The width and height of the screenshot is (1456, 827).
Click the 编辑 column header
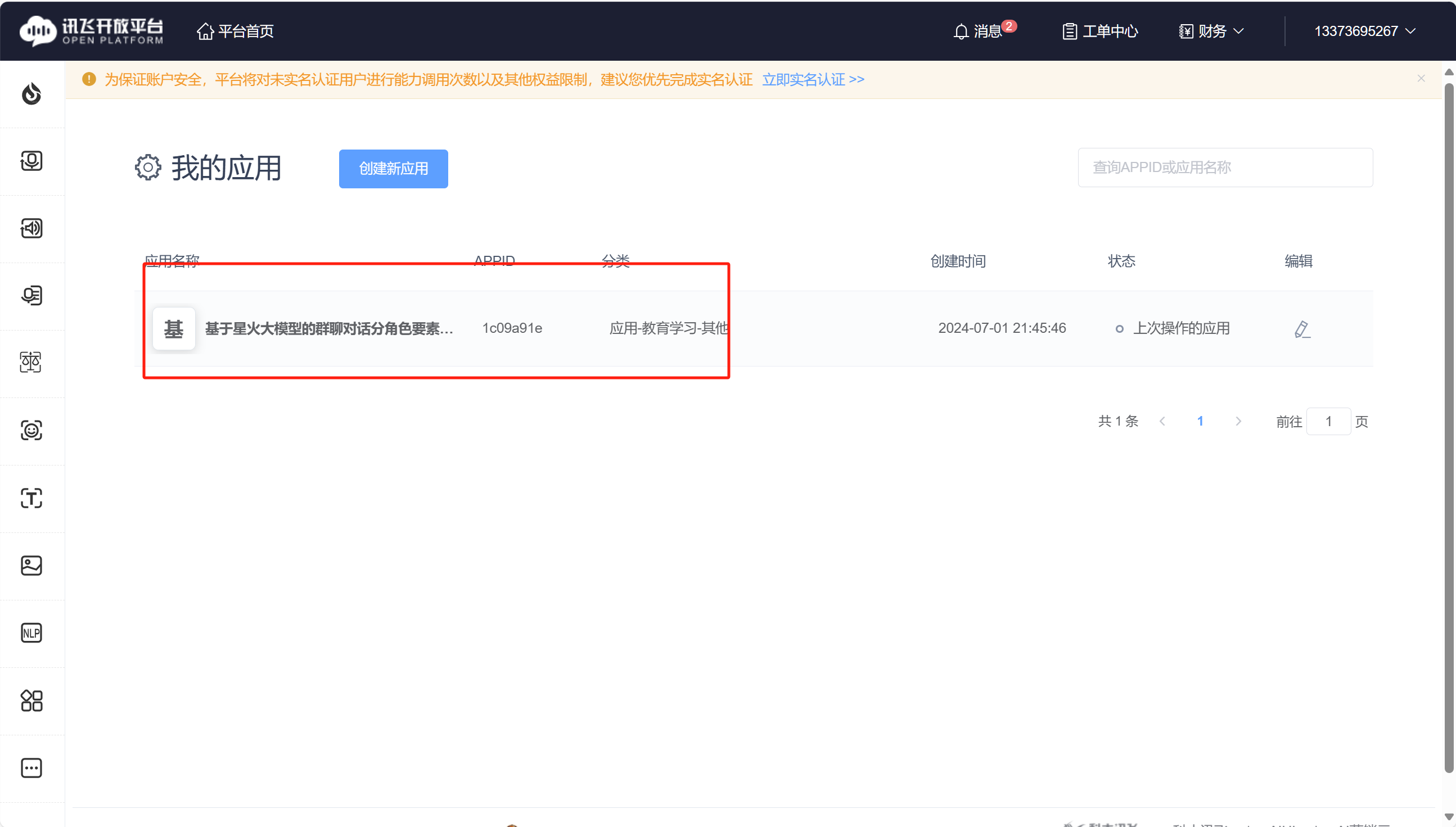pyautogui.click(x=1299, y=261)
